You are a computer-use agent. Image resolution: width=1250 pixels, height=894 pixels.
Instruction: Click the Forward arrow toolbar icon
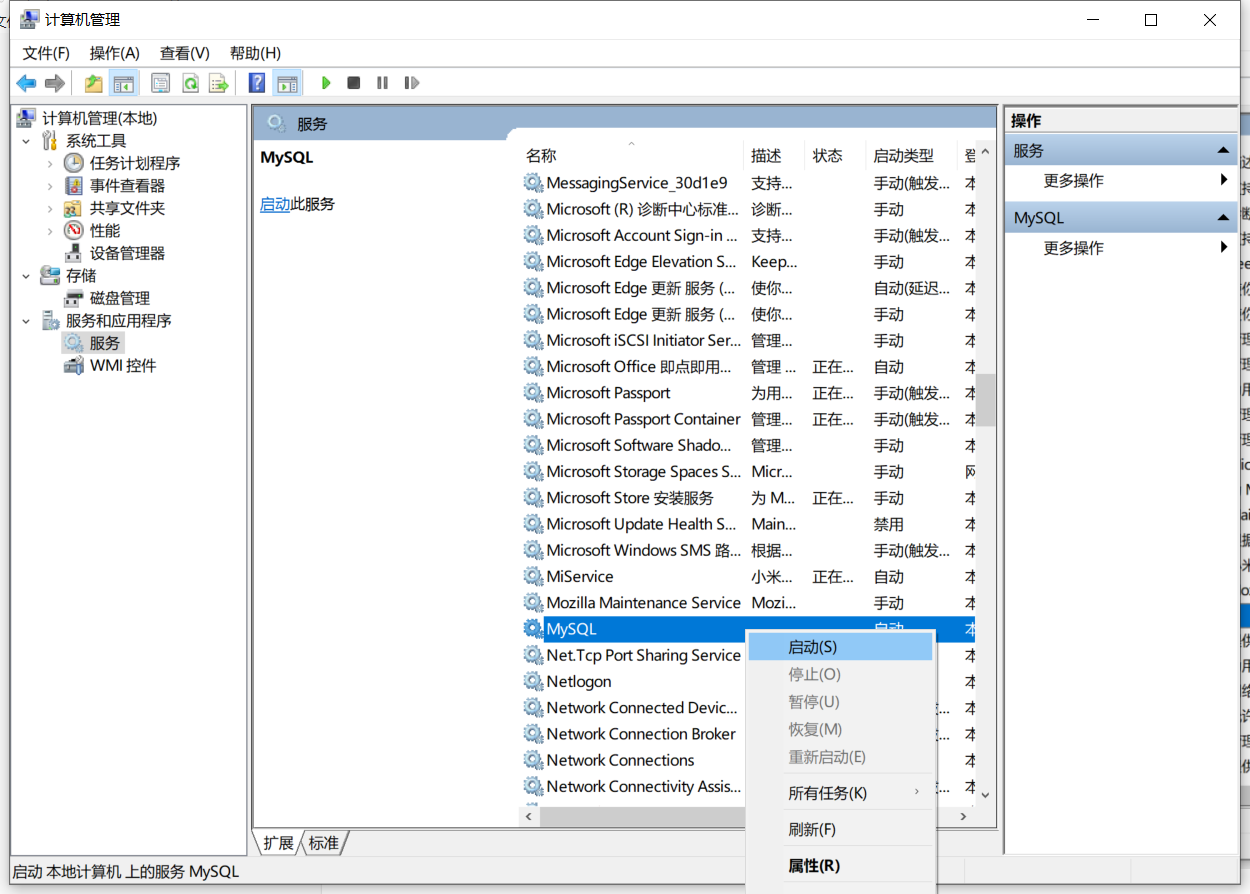coord(55,83)
